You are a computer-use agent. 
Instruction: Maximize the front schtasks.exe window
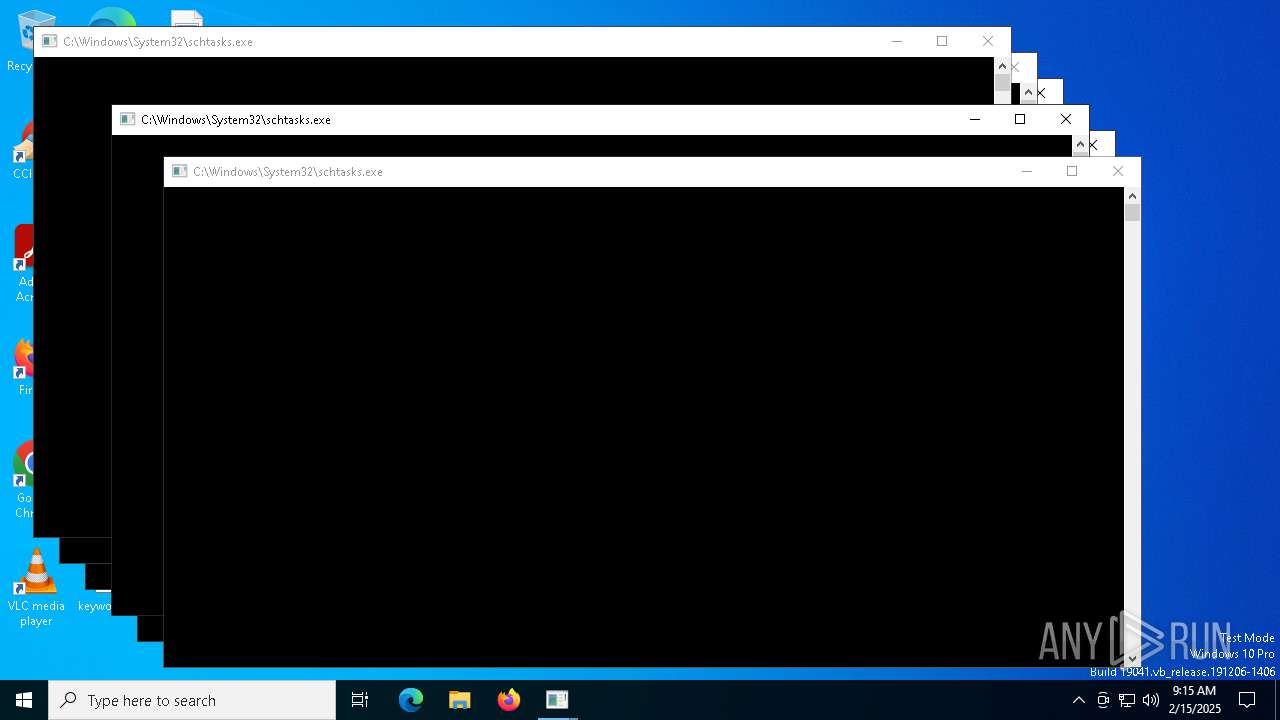1072,171
